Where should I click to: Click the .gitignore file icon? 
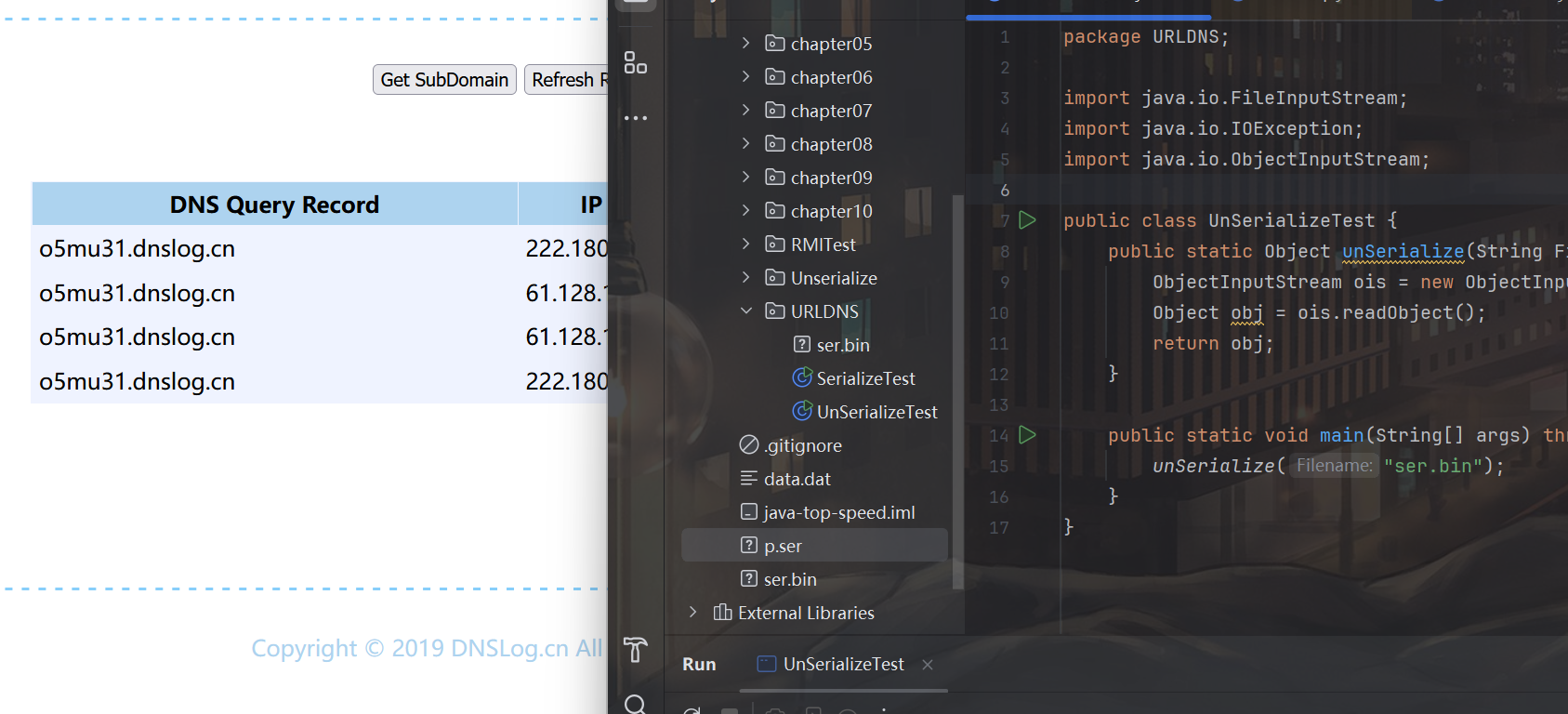point(749,445)
